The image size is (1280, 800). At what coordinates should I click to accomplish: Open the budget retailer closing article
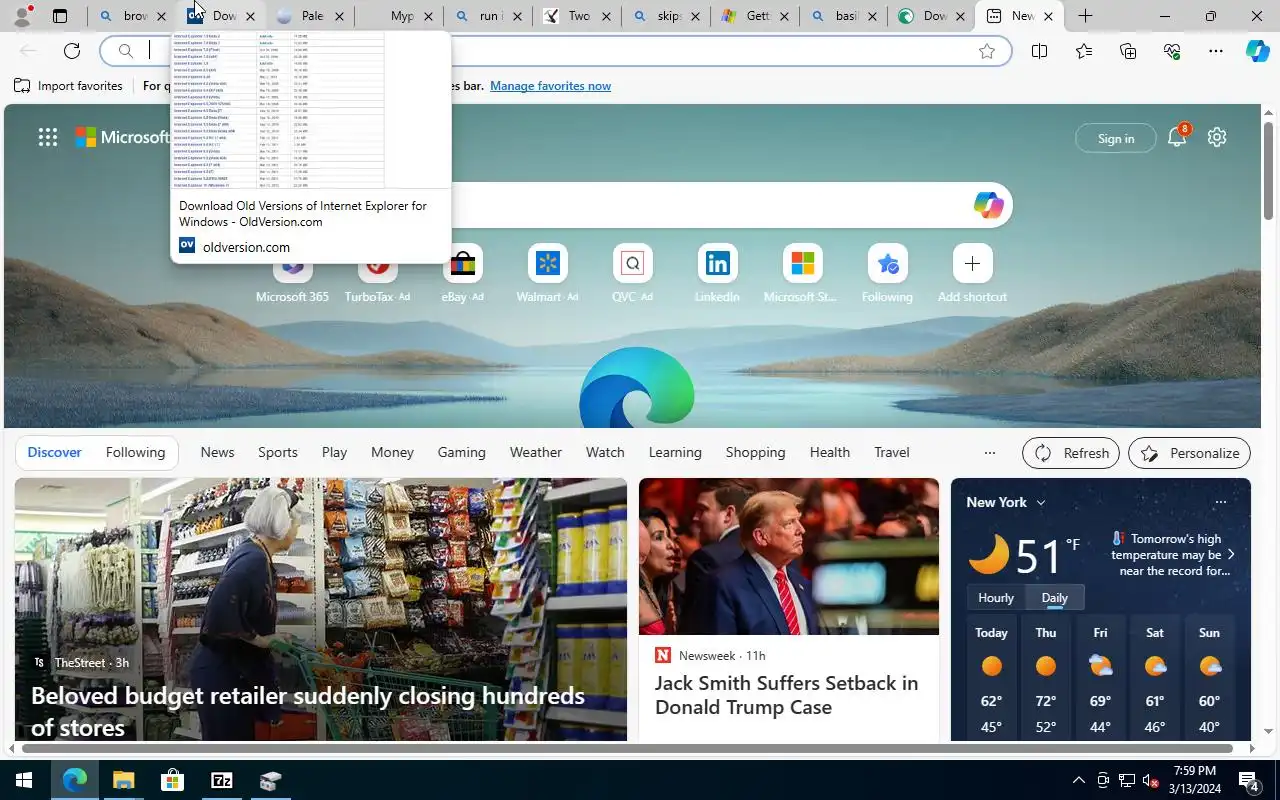pyautogui.click(x=307, y=711)
